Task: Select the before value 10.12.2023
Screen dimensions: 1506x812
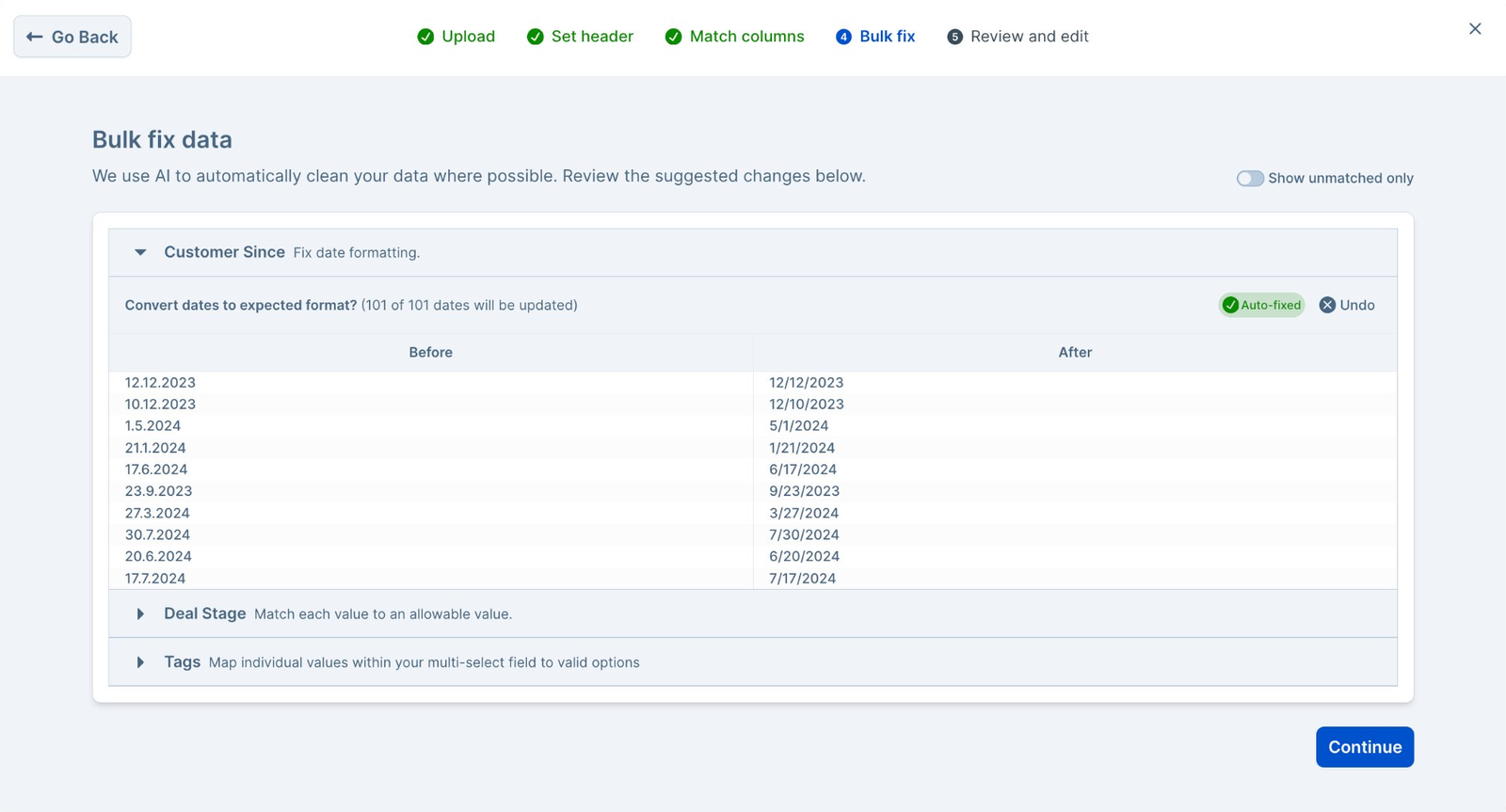Action: pos(160,405)
